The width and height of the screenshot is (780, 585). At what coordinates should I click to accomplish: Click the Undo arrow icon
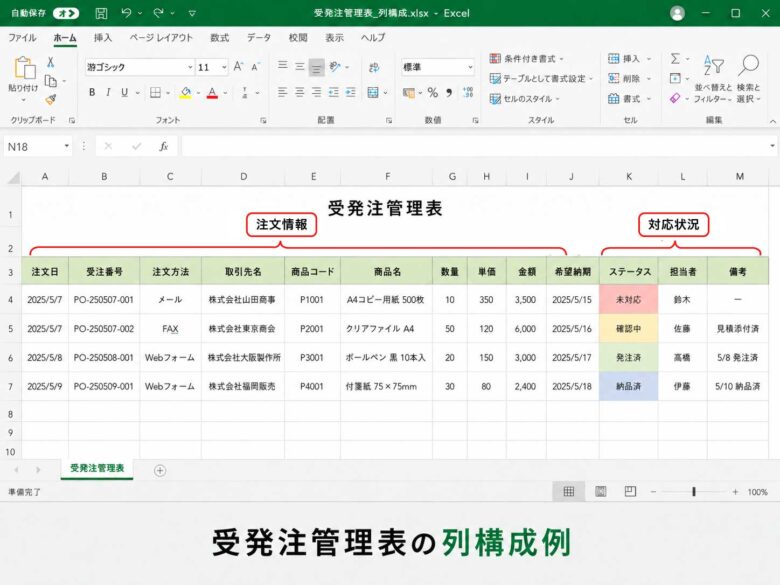click(x=126, y=13)
